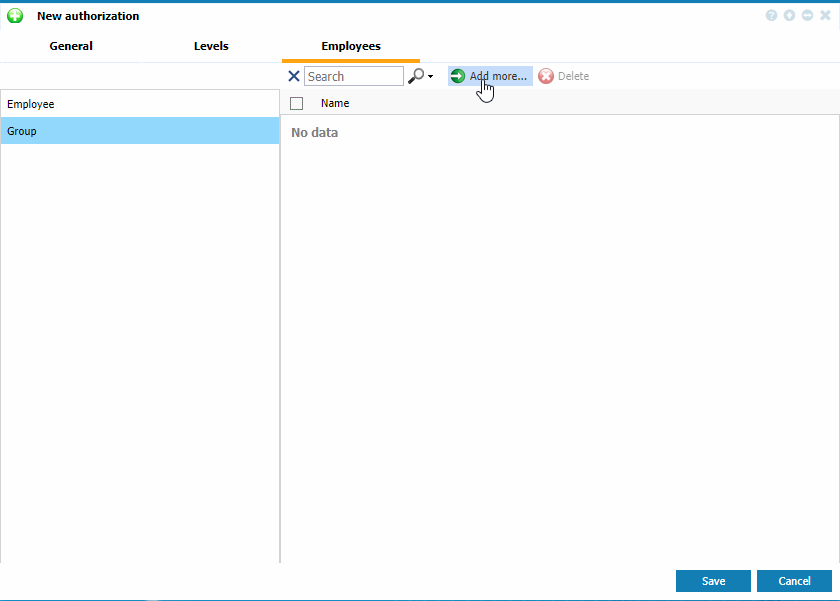Save the new authorization
Screen dimensions: 840x601
coord(713,581)
